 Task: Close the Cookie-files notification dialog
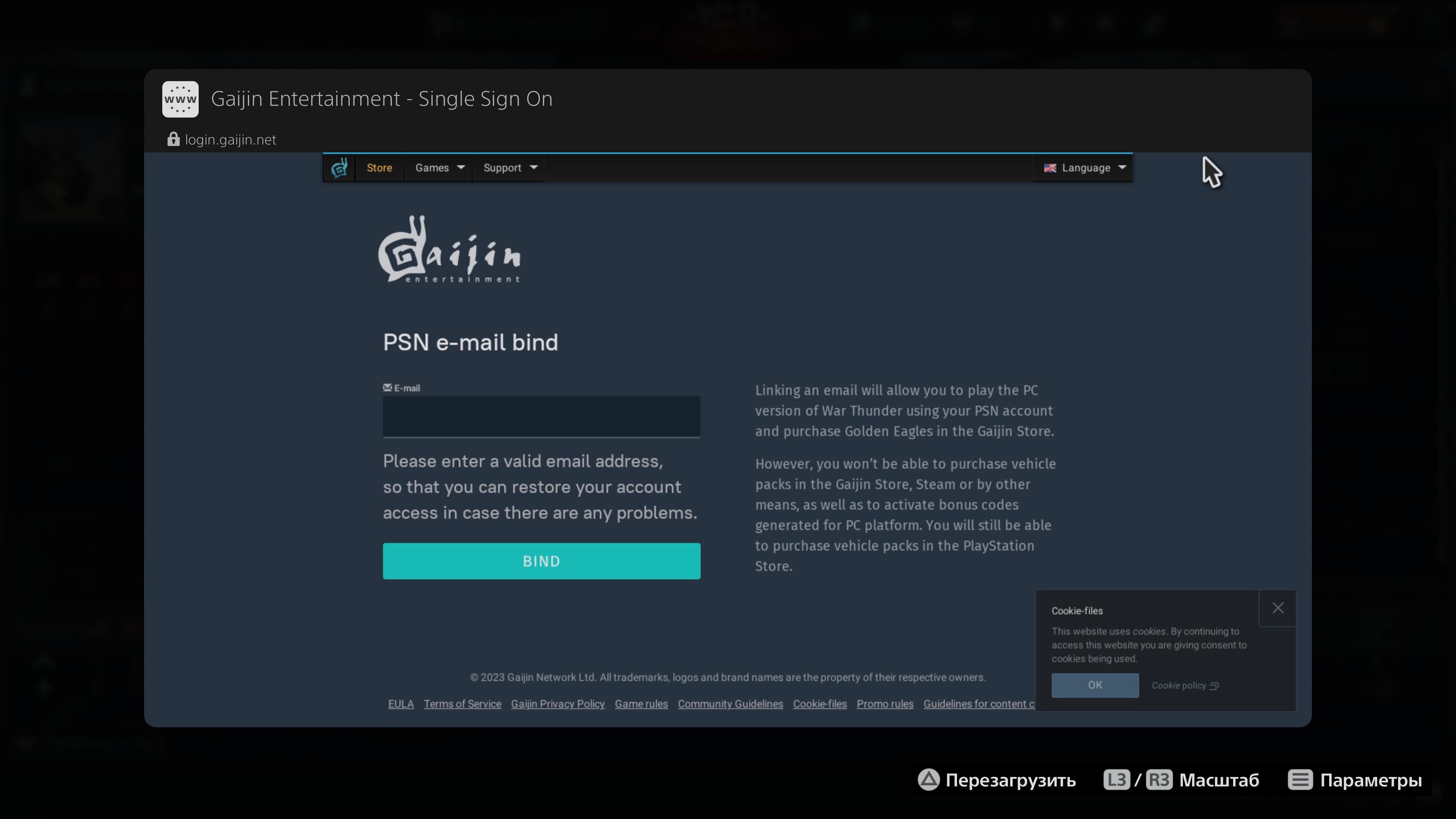tap(1278, 608)
